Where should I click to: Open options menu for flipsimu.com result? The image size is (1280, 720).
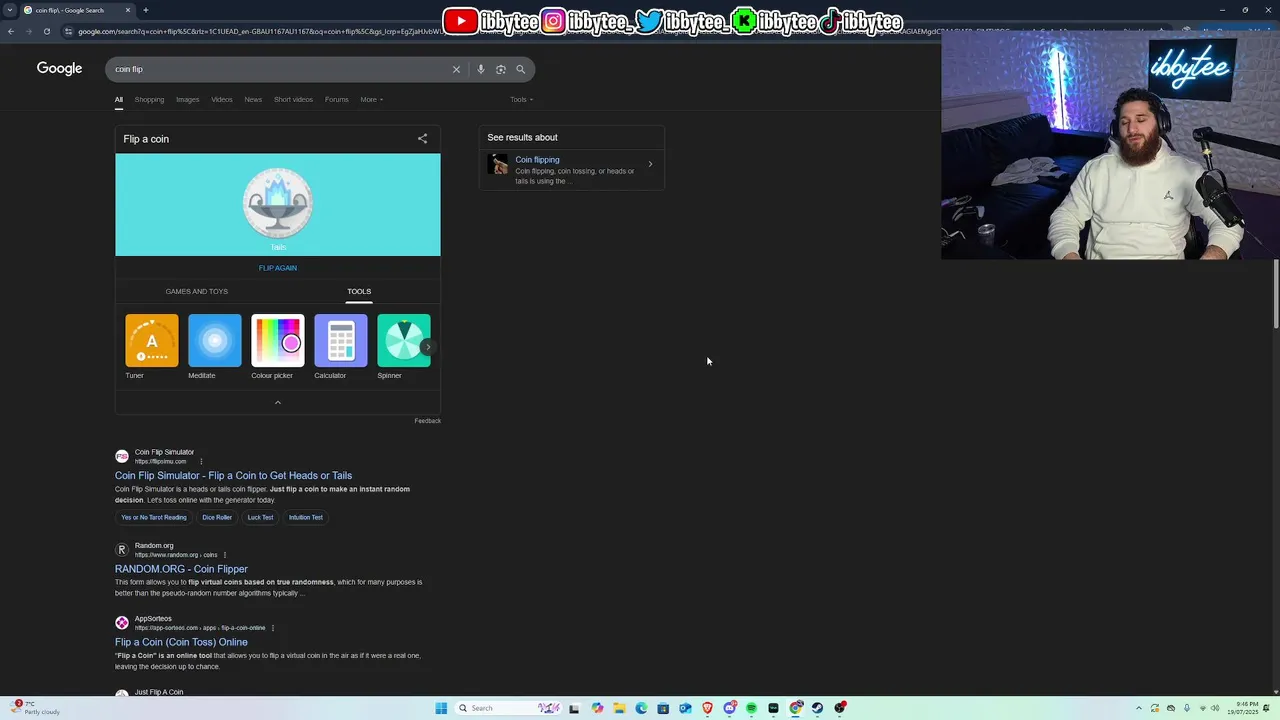point(201,462)
